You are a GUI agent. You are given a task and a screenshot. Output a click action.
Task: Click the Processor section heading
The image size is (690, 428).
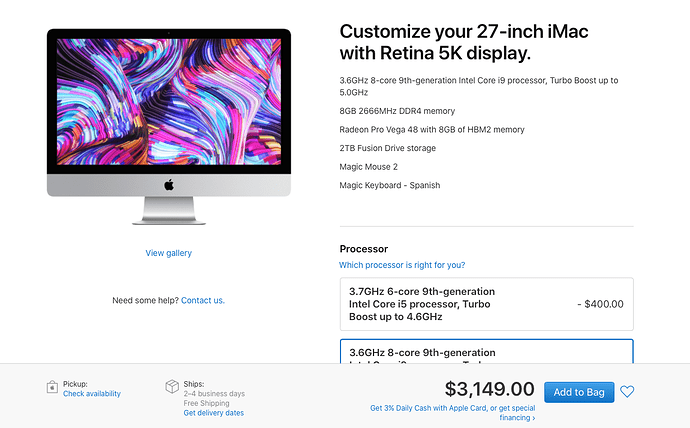pos(363,249)
